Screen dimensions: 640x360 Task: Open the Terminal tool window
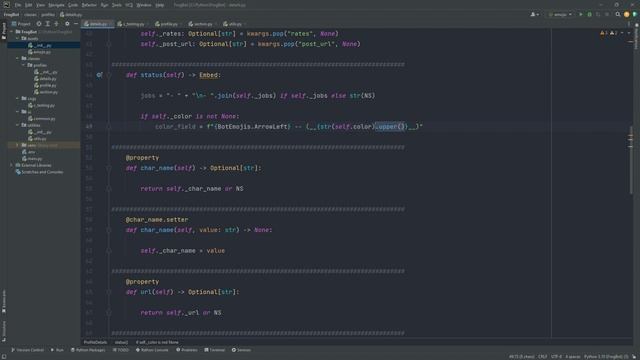[x=215, y=350]
